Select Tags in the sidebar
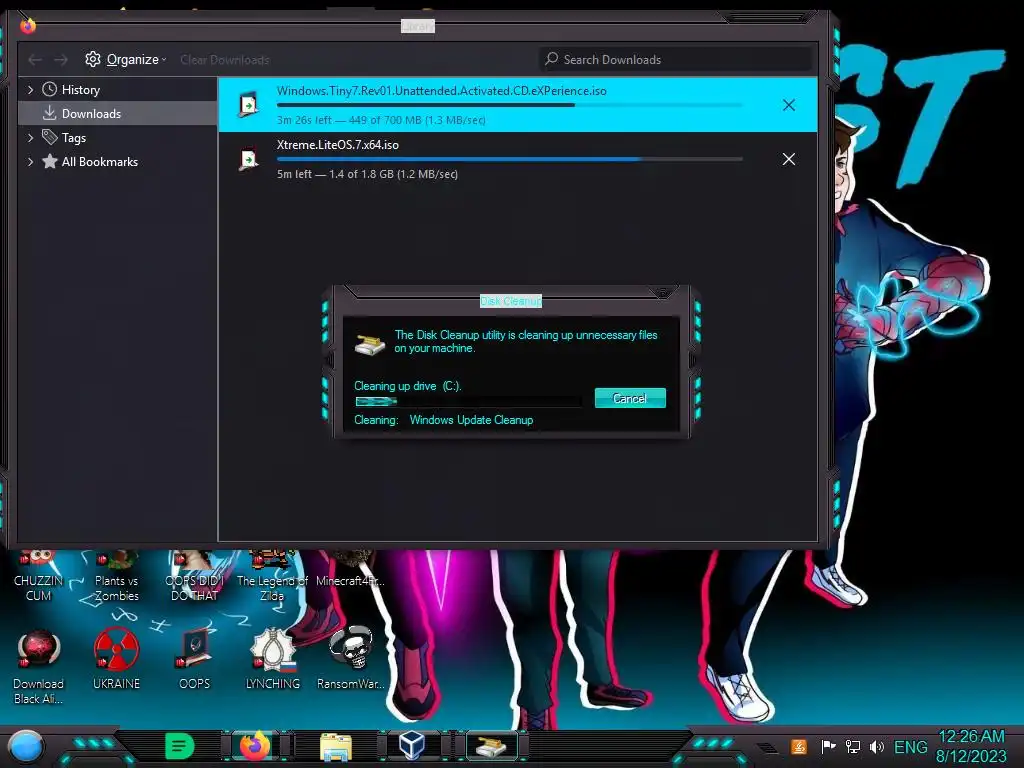Screen dimensions: 1024x768 point(74,138)
